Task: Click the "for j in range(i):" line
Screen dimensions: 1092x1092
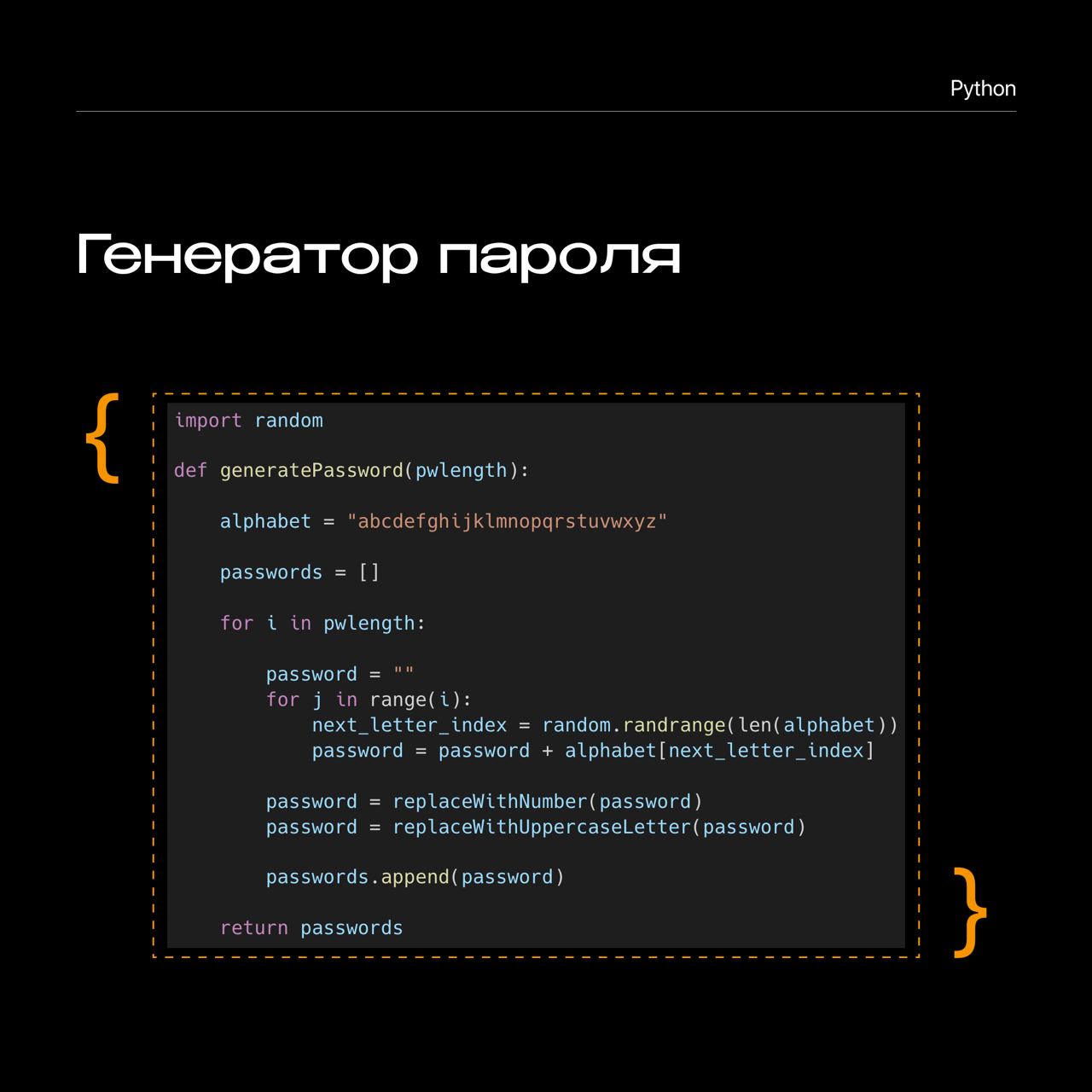Action: 369,700
